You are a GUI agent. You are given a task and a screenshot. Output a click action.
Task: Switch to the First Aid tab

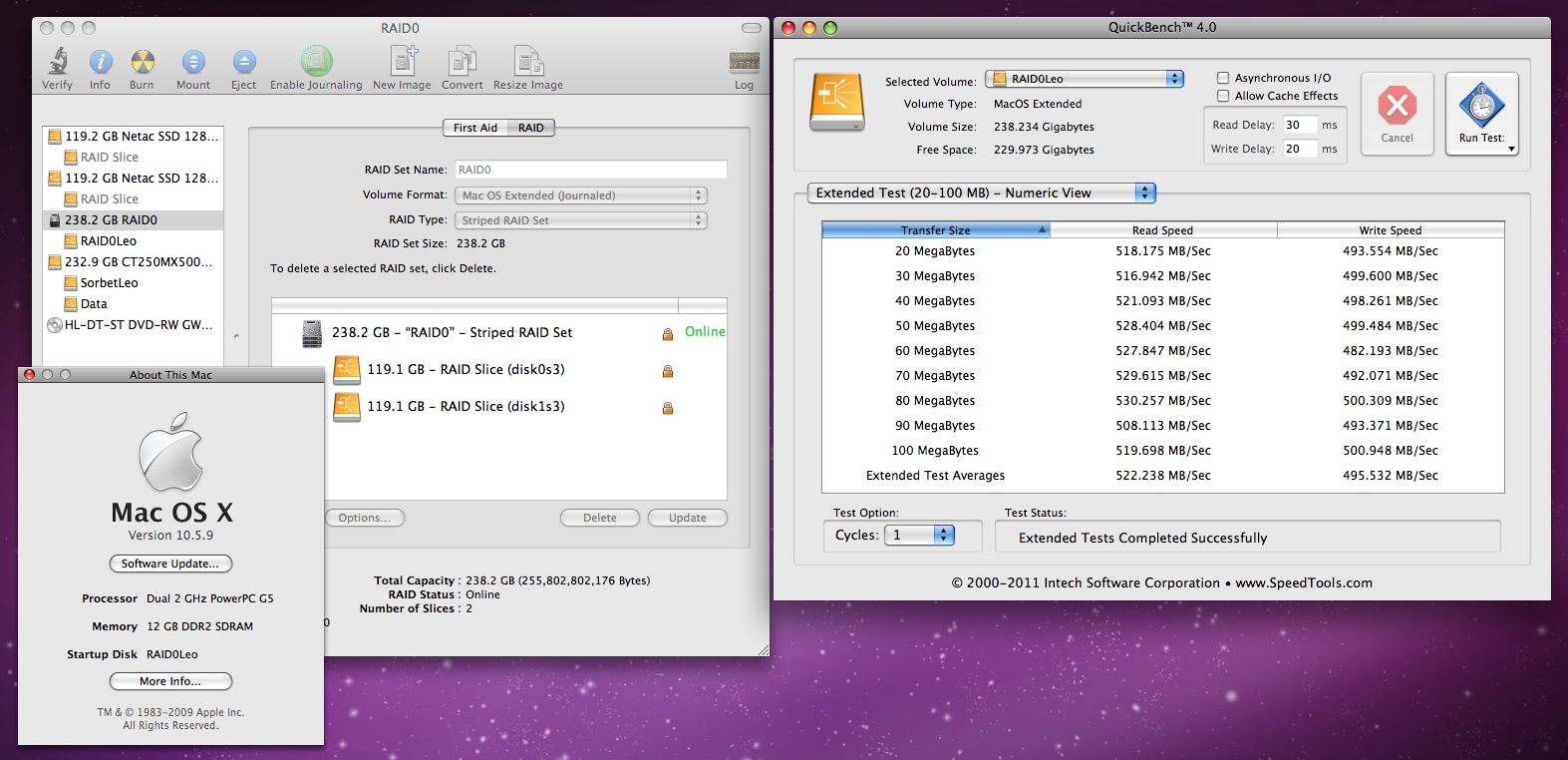click(x=475, y=128)
